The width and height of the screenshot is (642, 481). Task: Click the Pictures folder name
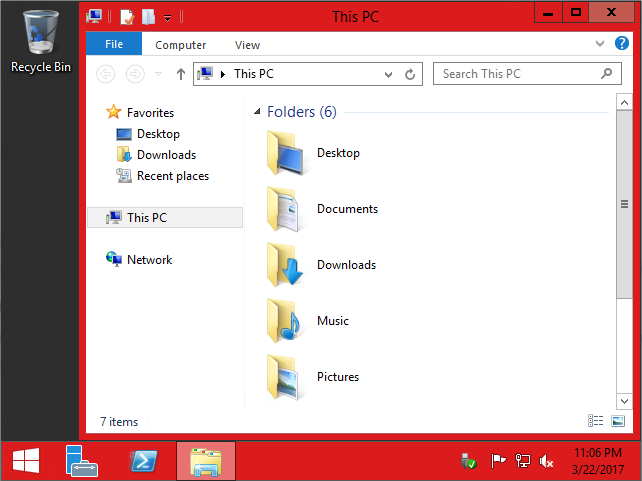point(338,377)
